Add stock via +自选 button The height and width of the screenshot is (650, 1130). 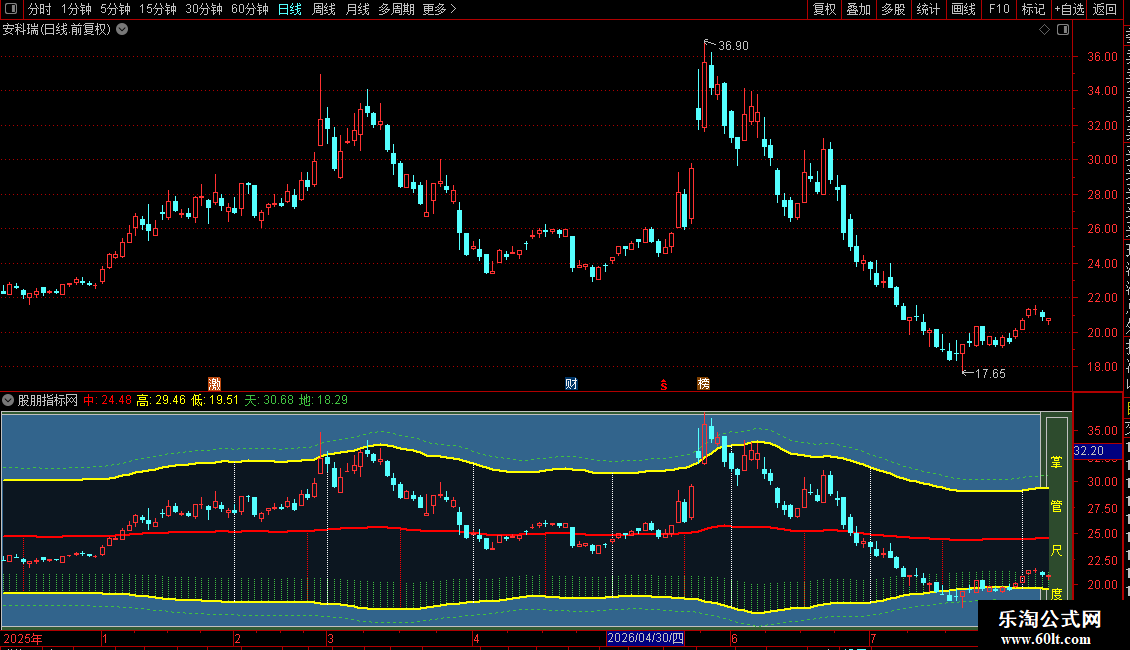point(1069,9)
